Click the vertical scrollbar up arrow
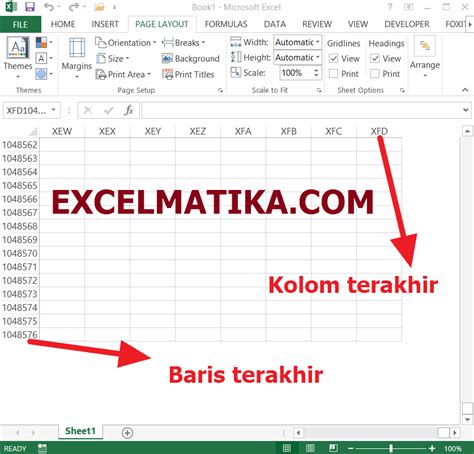The image size is (474, 454). (x=467, y=131)
